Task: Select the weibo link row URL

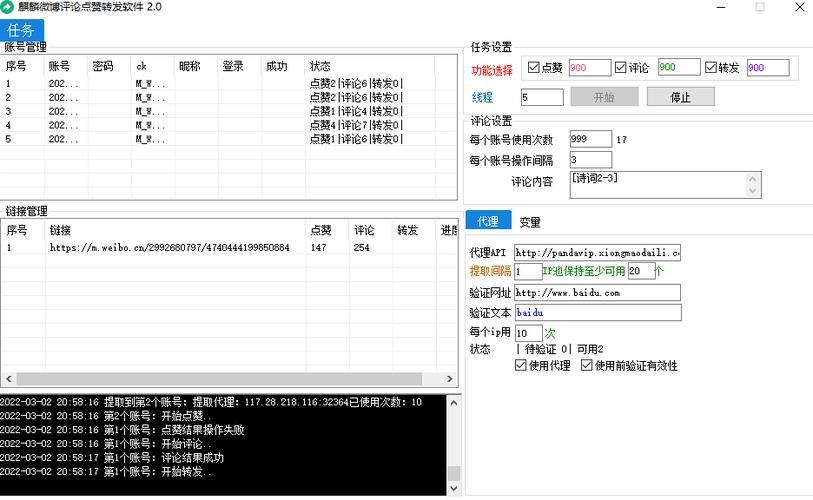Action: tap(170, 248)
